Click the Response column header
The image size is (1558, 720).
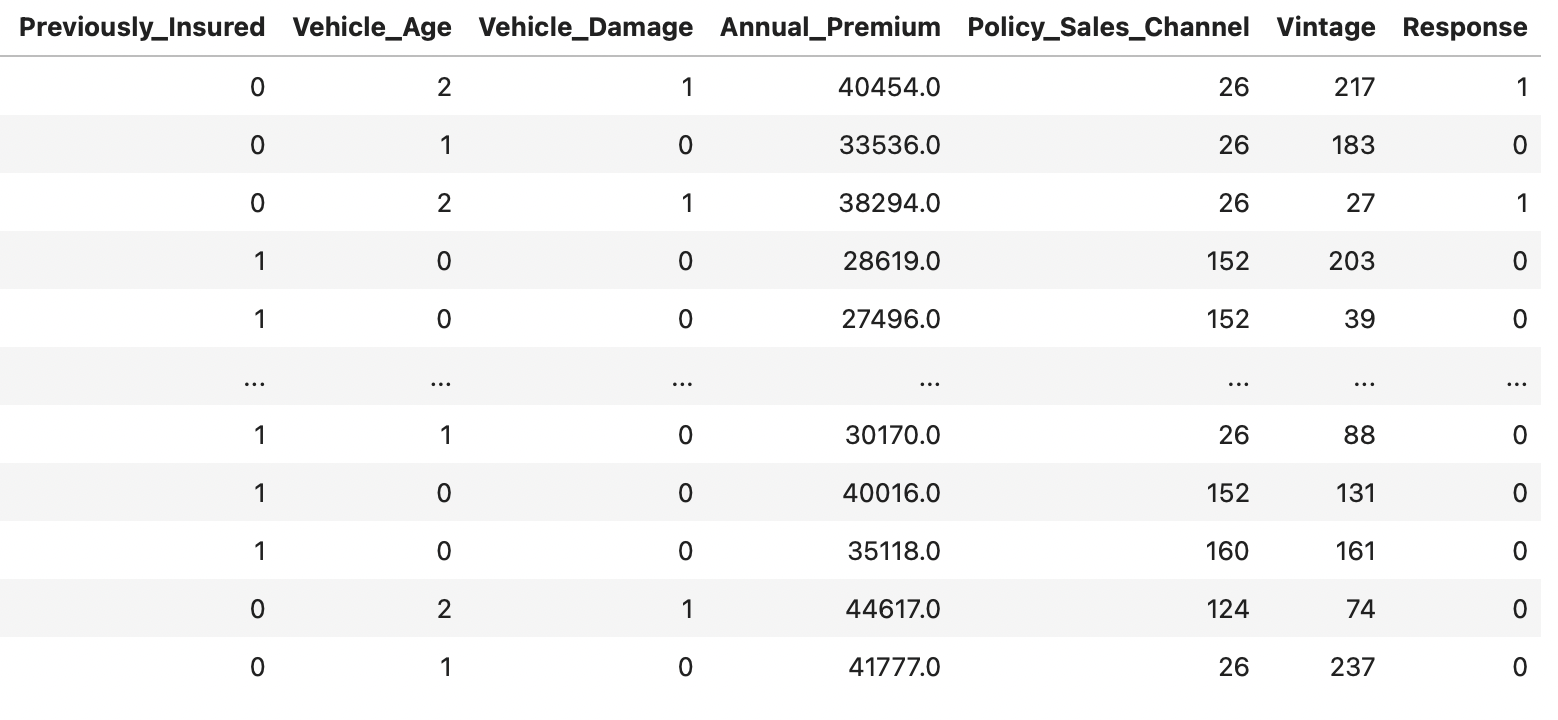(x=1465, y=28)
